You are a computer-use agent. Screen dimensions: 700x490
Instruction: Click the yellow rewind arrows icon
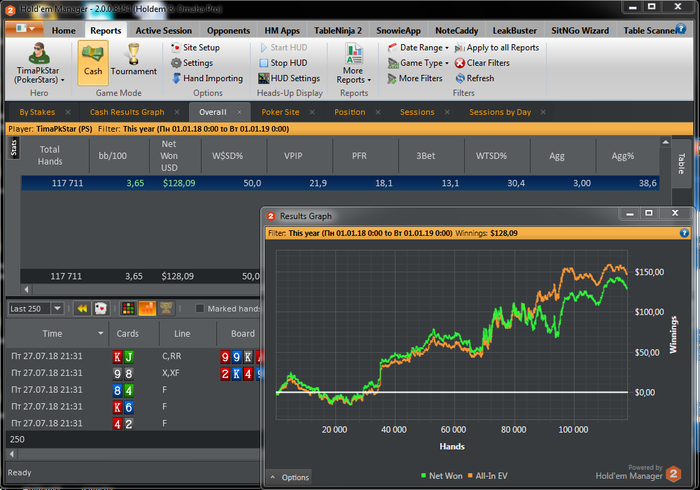tap(82, 308)
